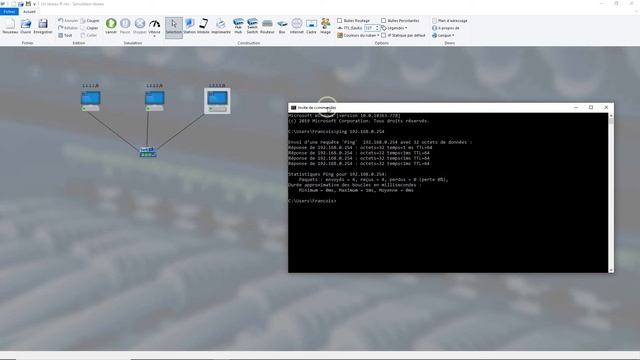Enable the Bulles Routage checkbox
Image resolution: width=640 pixels, height=360 pixels.
340,20
